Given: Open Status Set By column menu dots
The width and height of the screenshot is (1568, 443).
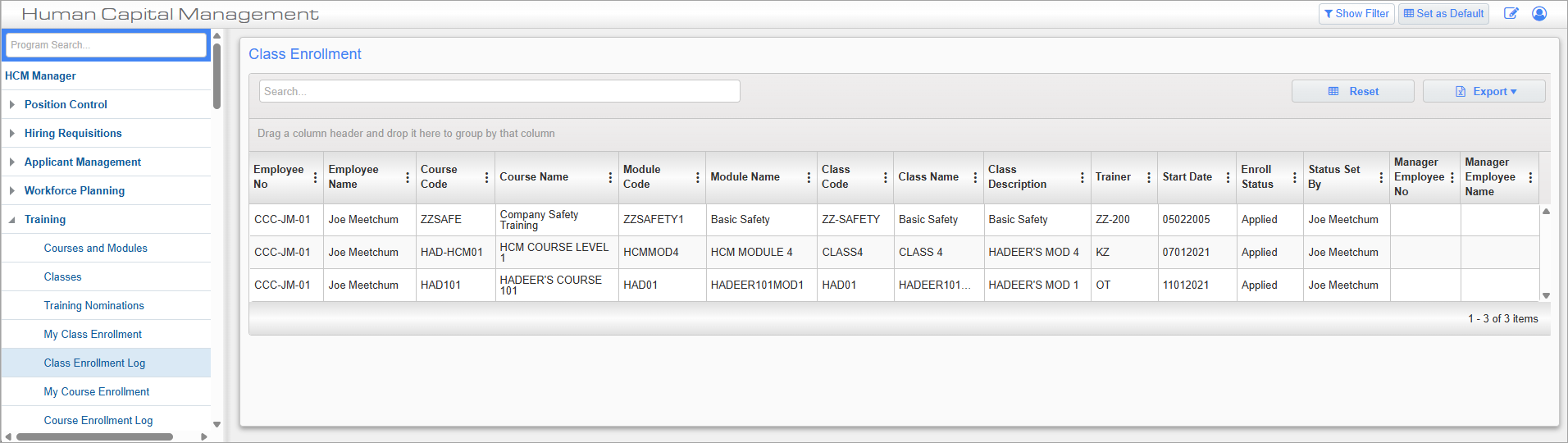Looking at the screenshot, I should pyautogui.click(x=1381, y=177).
